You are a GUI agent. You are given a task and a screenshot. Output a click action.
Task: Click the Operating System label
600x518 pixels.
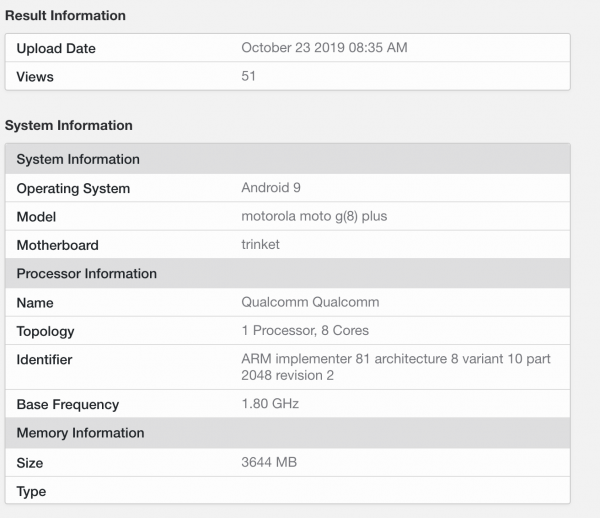(73, 189)
